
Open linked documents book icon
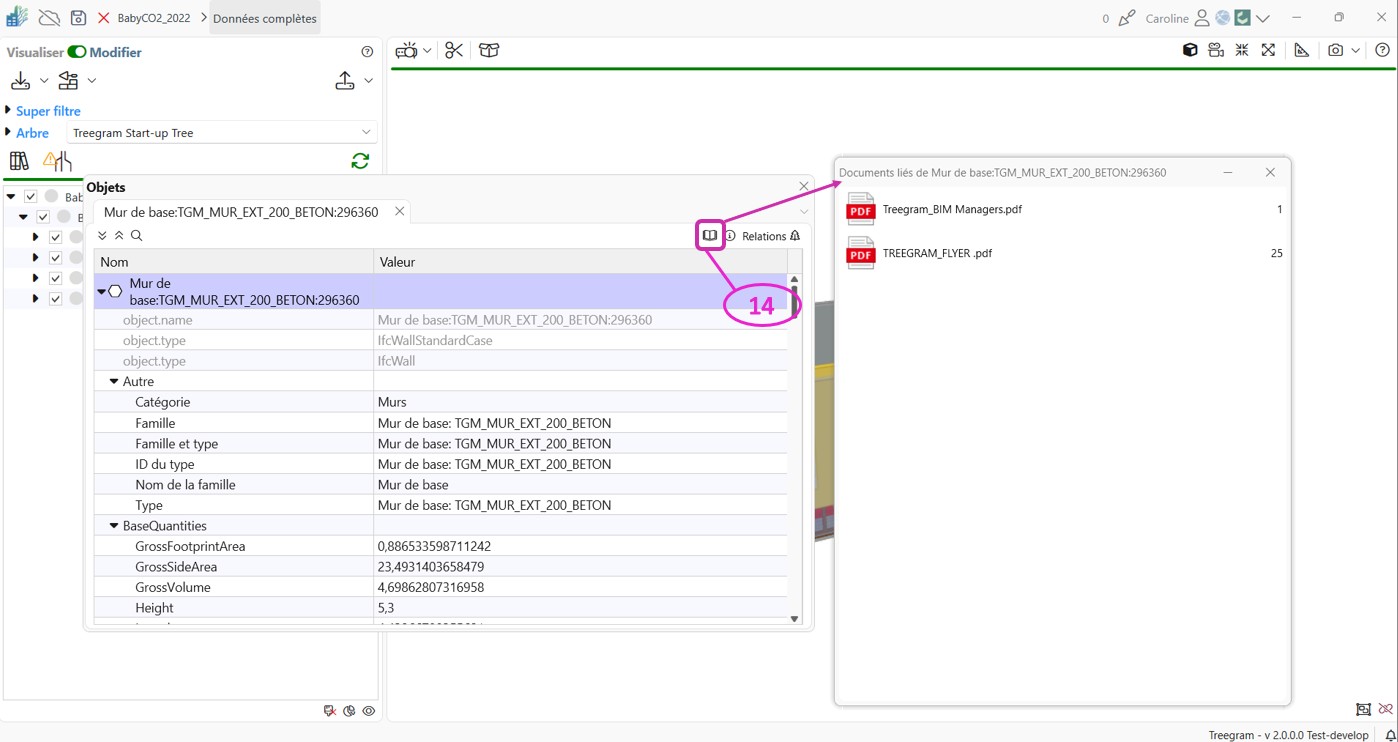[709, 236]
